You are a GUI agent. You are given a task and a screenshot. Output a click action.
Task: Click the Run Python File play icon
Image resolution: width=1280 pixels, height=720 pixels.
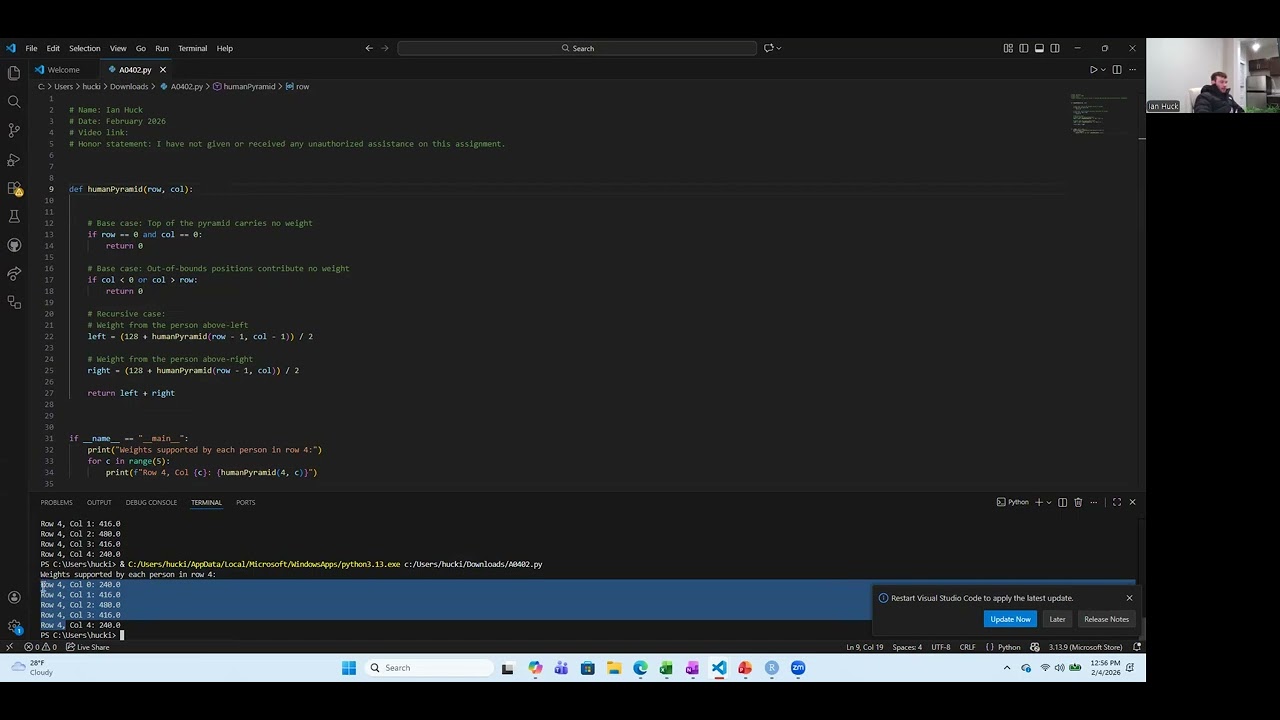pos(1093,70)
